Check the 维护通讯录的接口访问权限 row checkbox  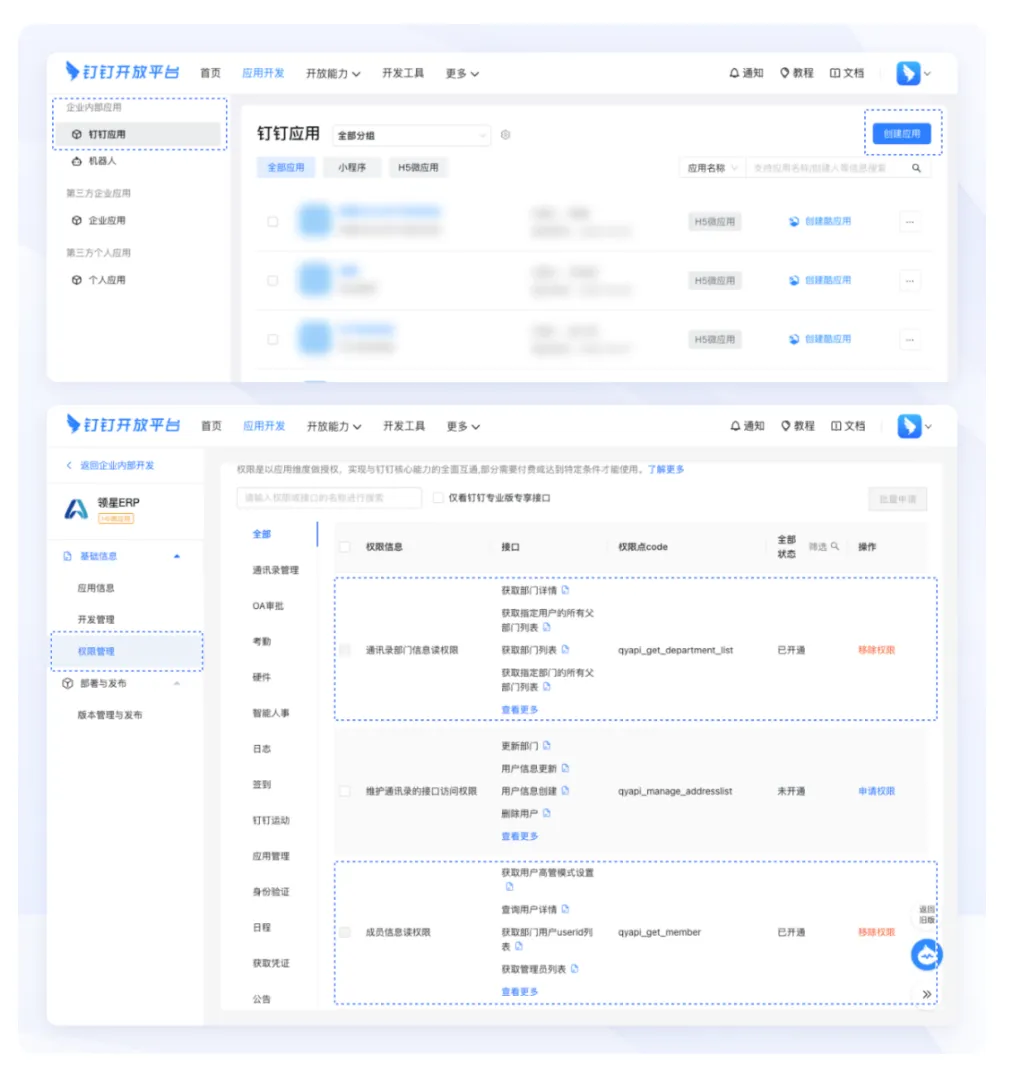(345, 791)
